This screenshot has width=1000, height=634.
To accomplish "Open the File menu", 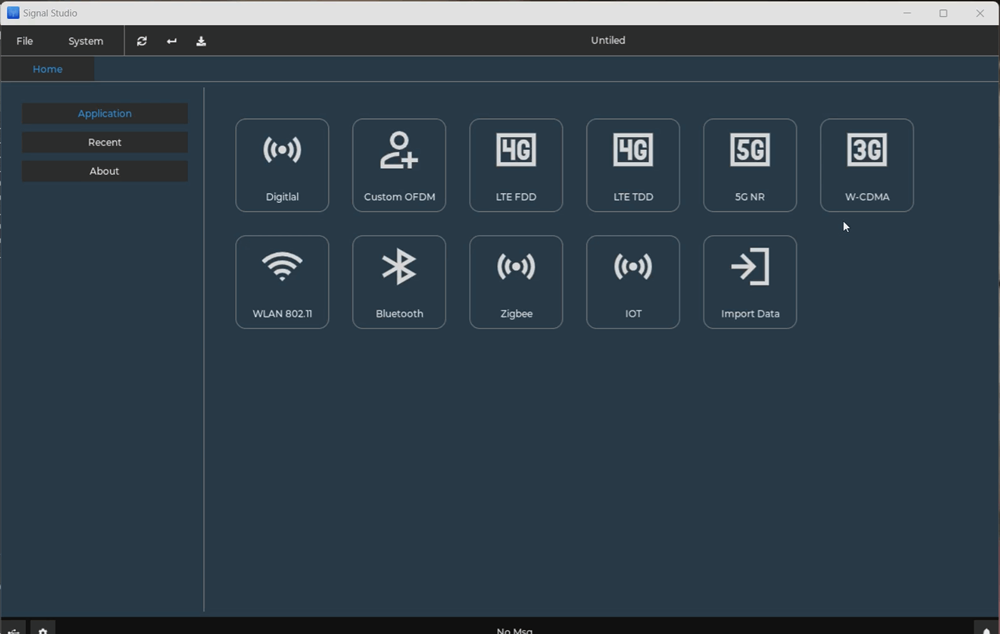I will pyautogui.click(x=25, y=41).
